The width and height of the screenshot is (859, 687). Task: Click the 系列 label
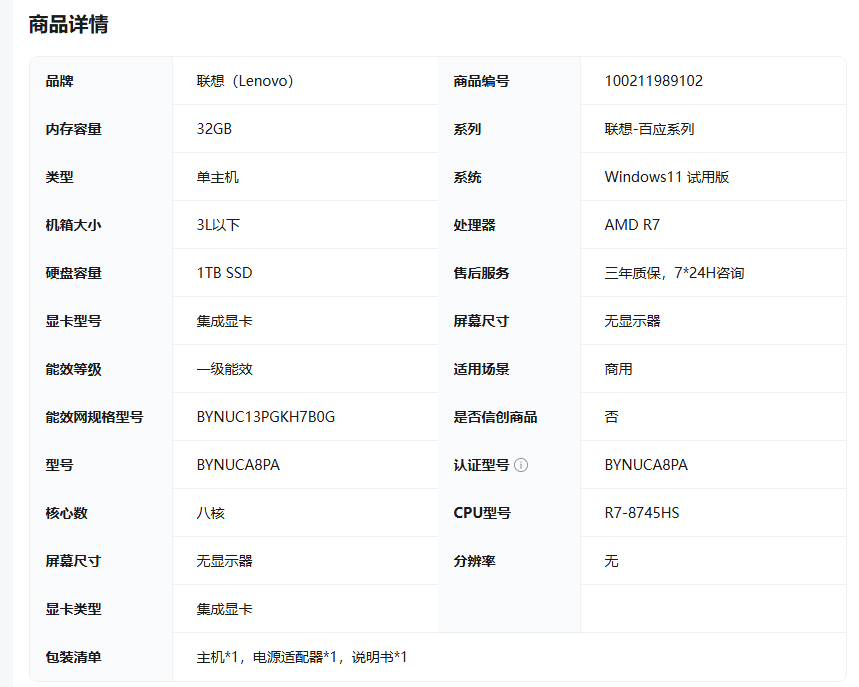(x=467, y=129)
